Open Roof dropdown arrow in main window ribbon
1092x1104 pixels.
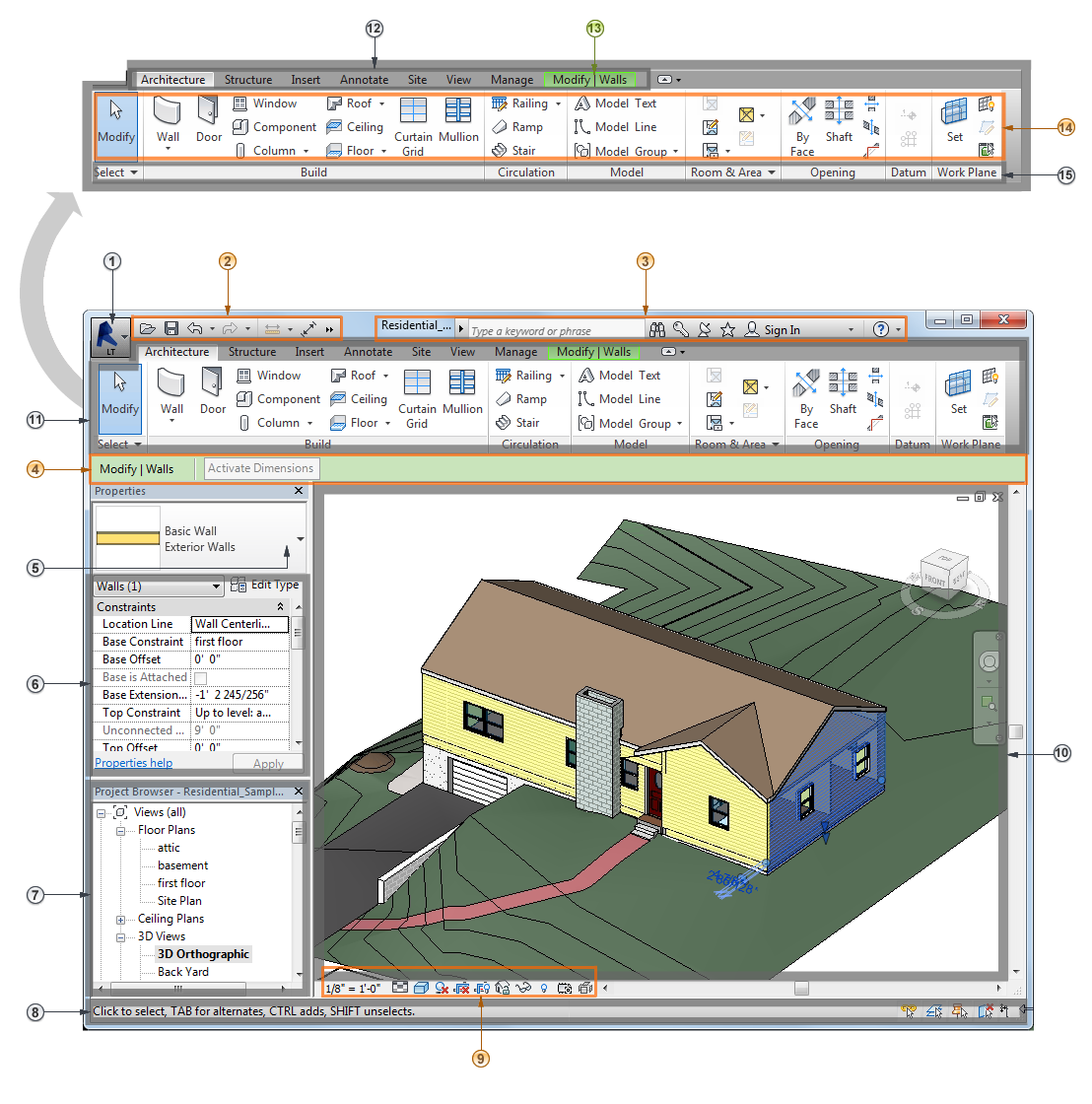pyautogui.click(x=385, y=376)
